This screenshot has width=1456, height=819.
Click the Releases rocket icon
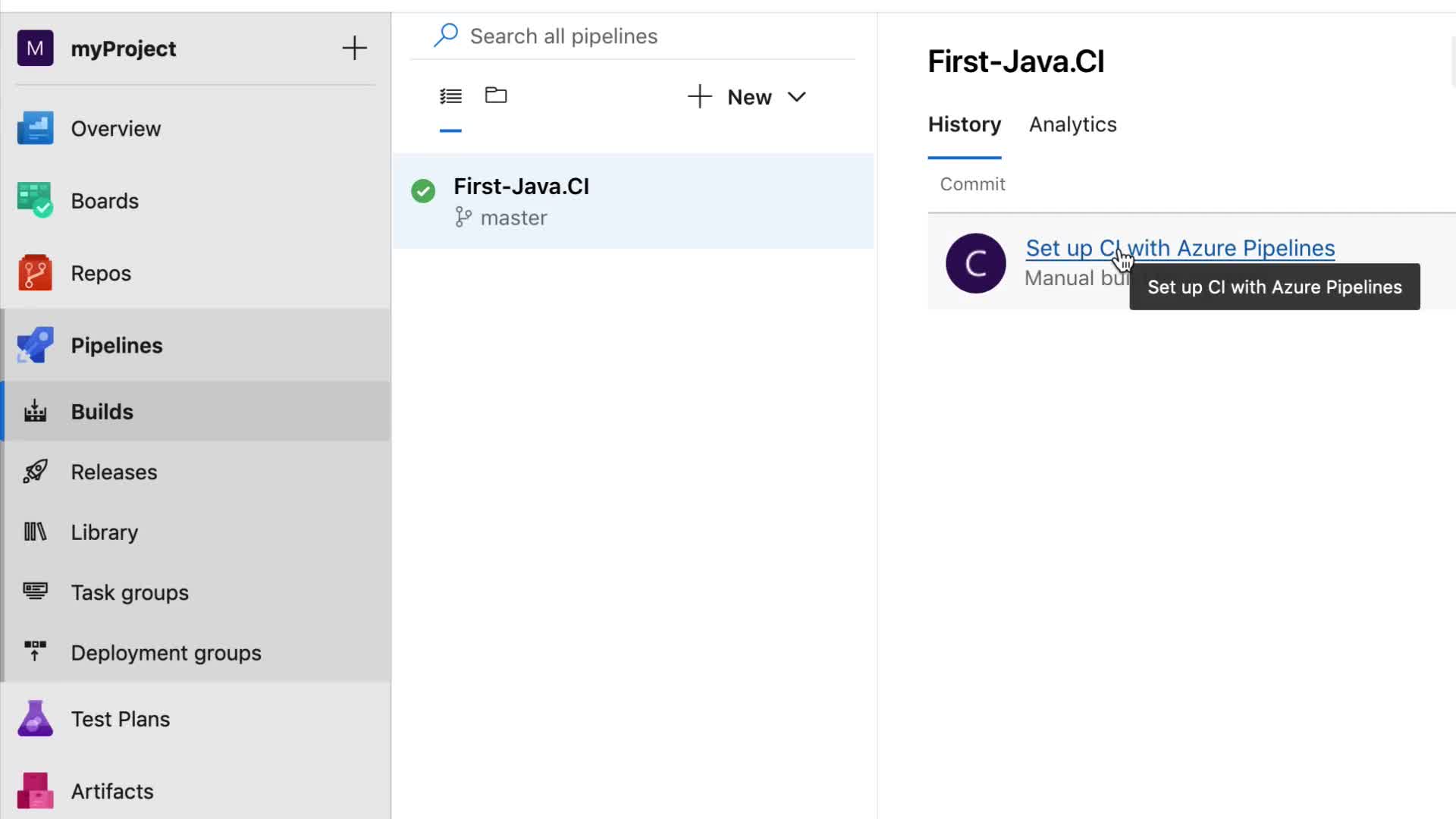click(35, 472)
